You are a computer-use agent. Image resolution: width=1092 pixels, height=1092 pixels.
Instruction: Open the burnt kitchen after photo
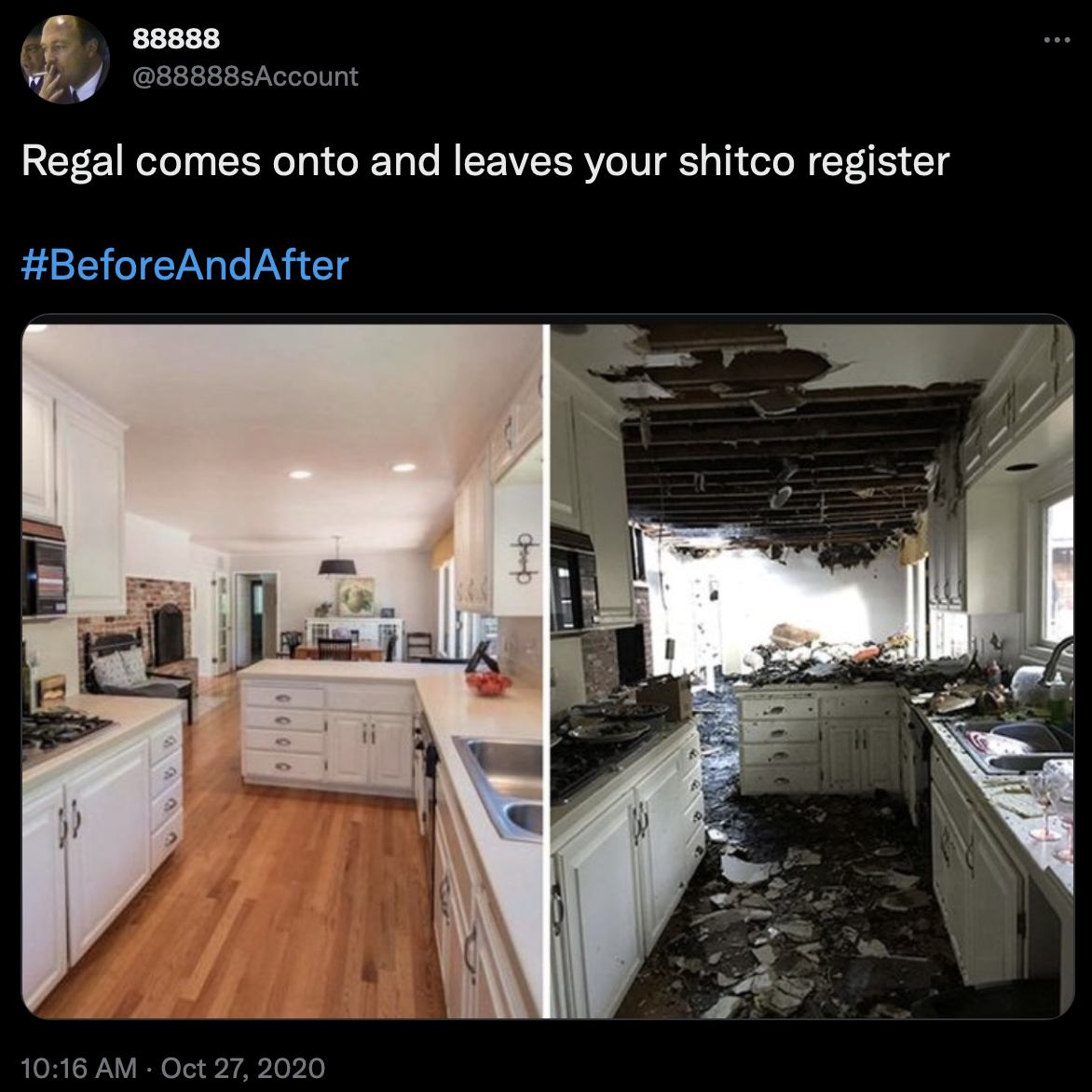[812, 671]
